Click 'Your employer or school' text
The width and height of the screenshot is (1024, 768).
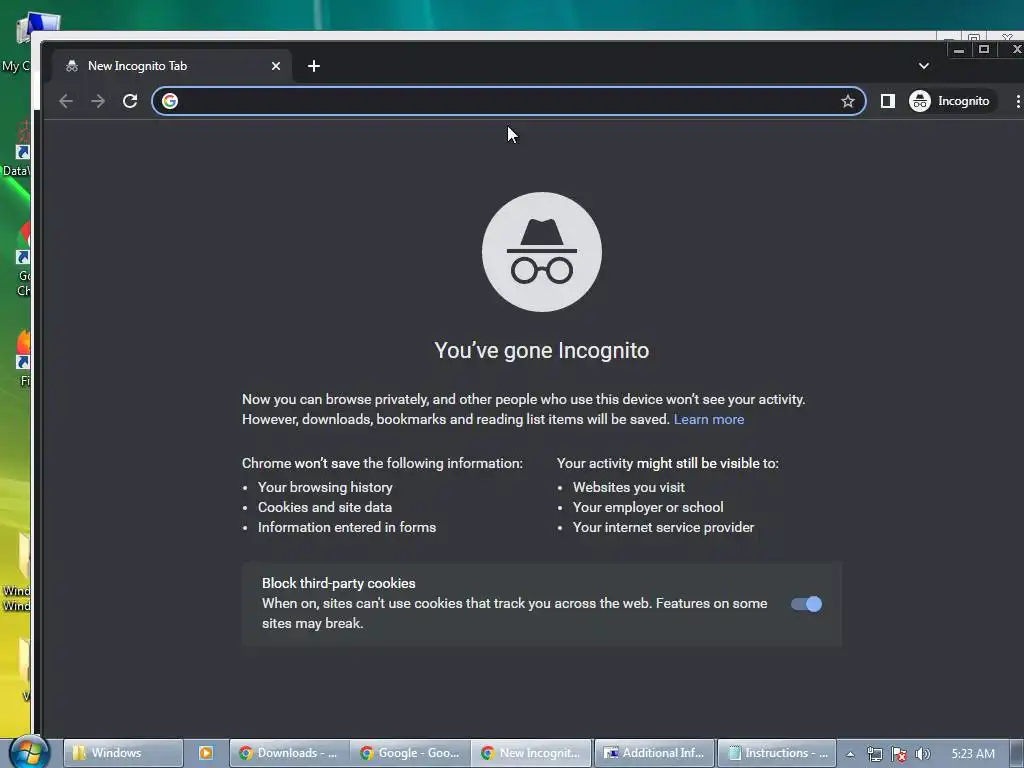point(648,507)
